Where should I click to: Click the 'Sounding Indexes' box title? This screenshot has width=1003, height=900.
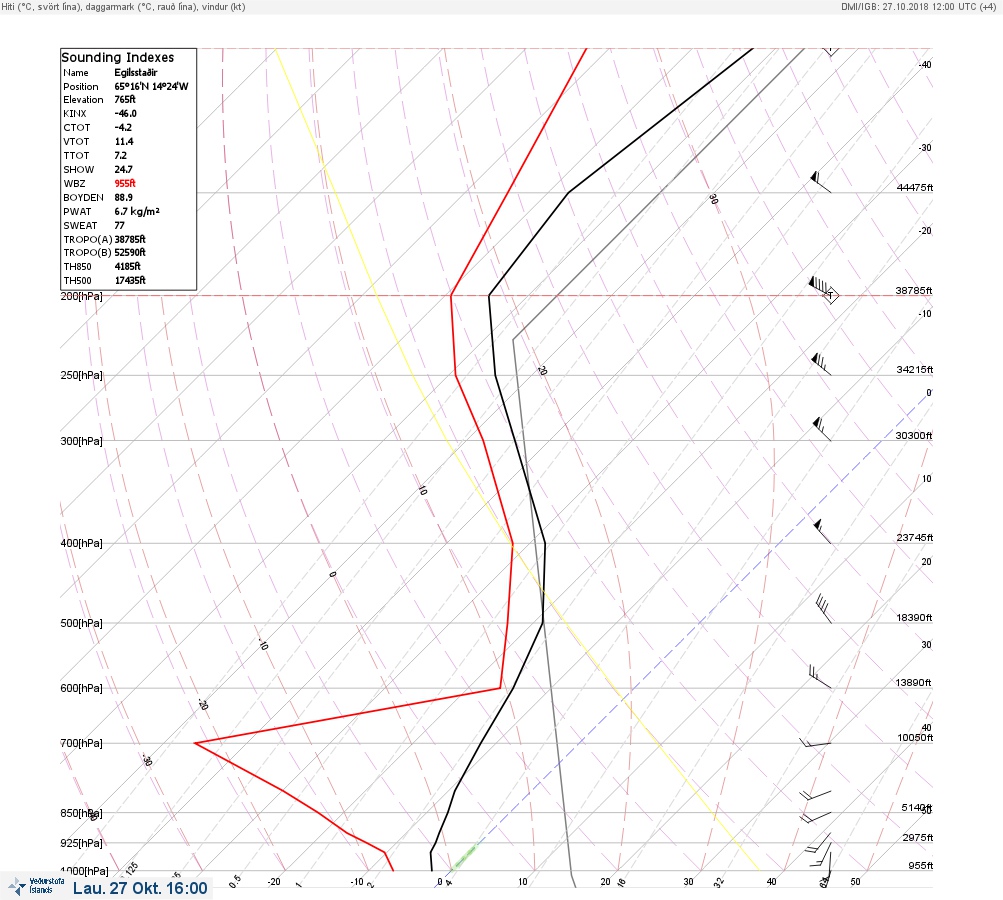click(x=118, y=57)
